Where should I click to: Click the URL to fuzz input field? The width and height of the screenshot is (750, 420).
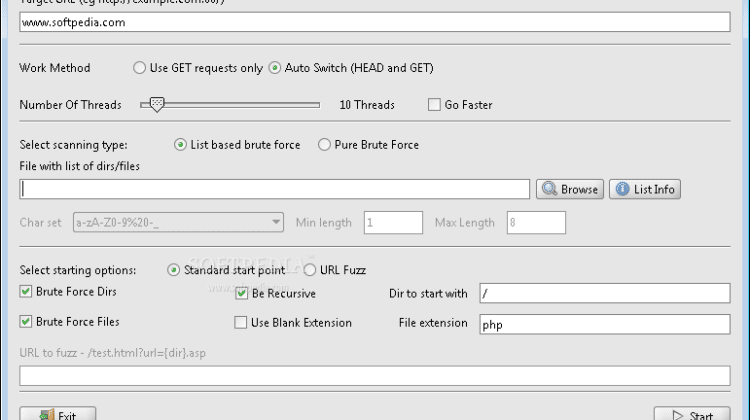pos(375,376)
